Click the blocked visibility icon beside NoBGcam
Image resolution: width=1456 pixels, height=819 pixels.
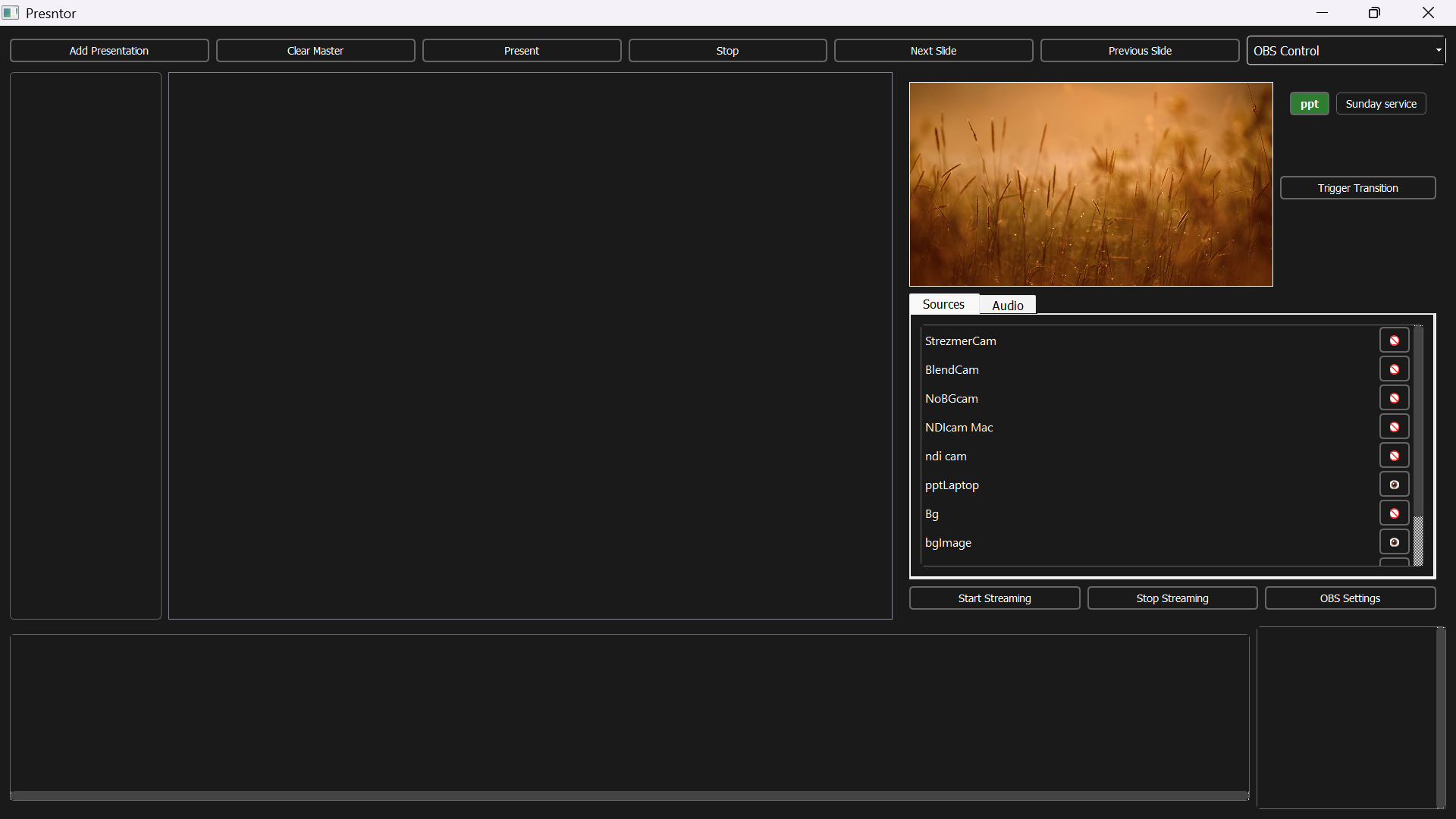[1393, 397]
